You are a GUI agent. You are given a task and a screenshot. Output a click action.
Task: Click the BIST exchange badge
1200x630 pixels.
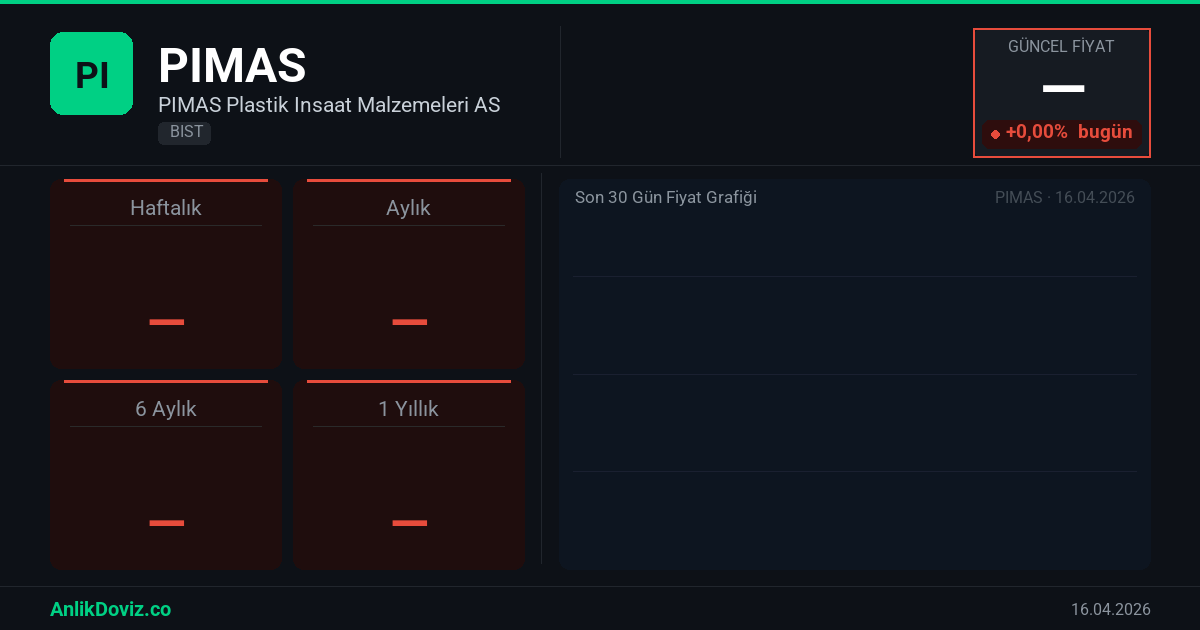pos(185,132)
